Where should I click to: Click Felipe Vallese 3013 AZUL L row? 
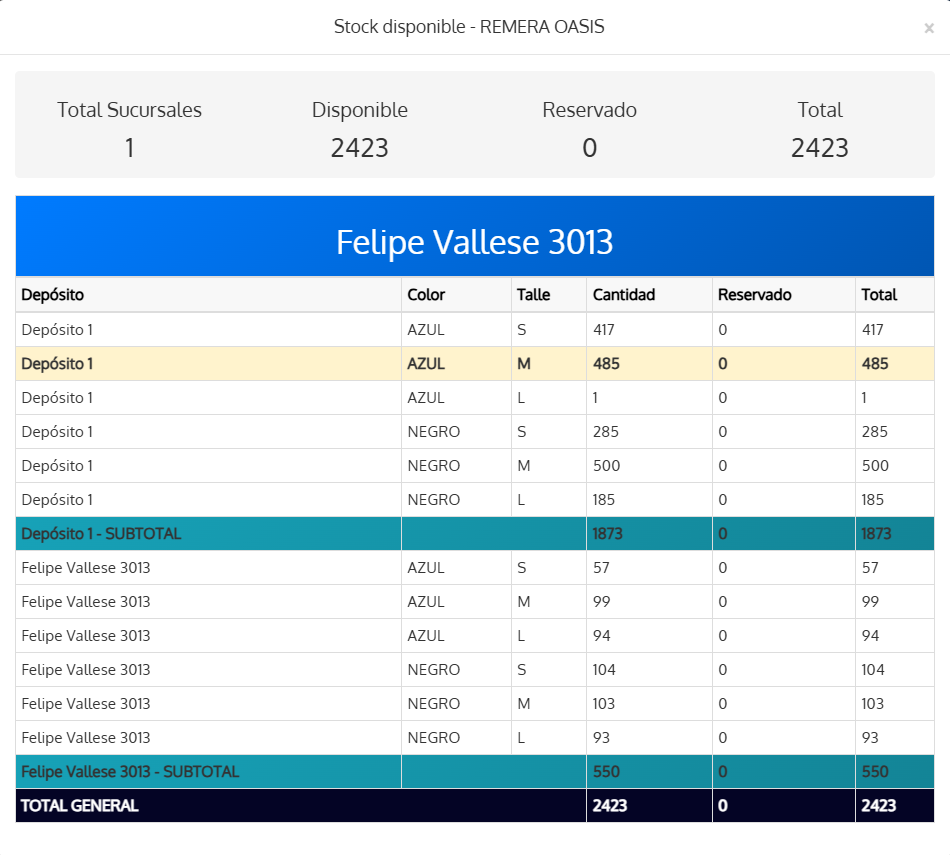pos(475,636)
